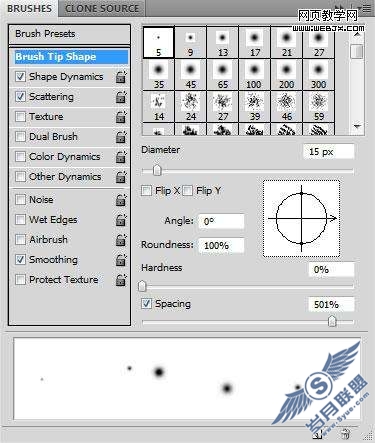Uncheck the Scattering checkbox
375x443 pixels.
[20, 97]
